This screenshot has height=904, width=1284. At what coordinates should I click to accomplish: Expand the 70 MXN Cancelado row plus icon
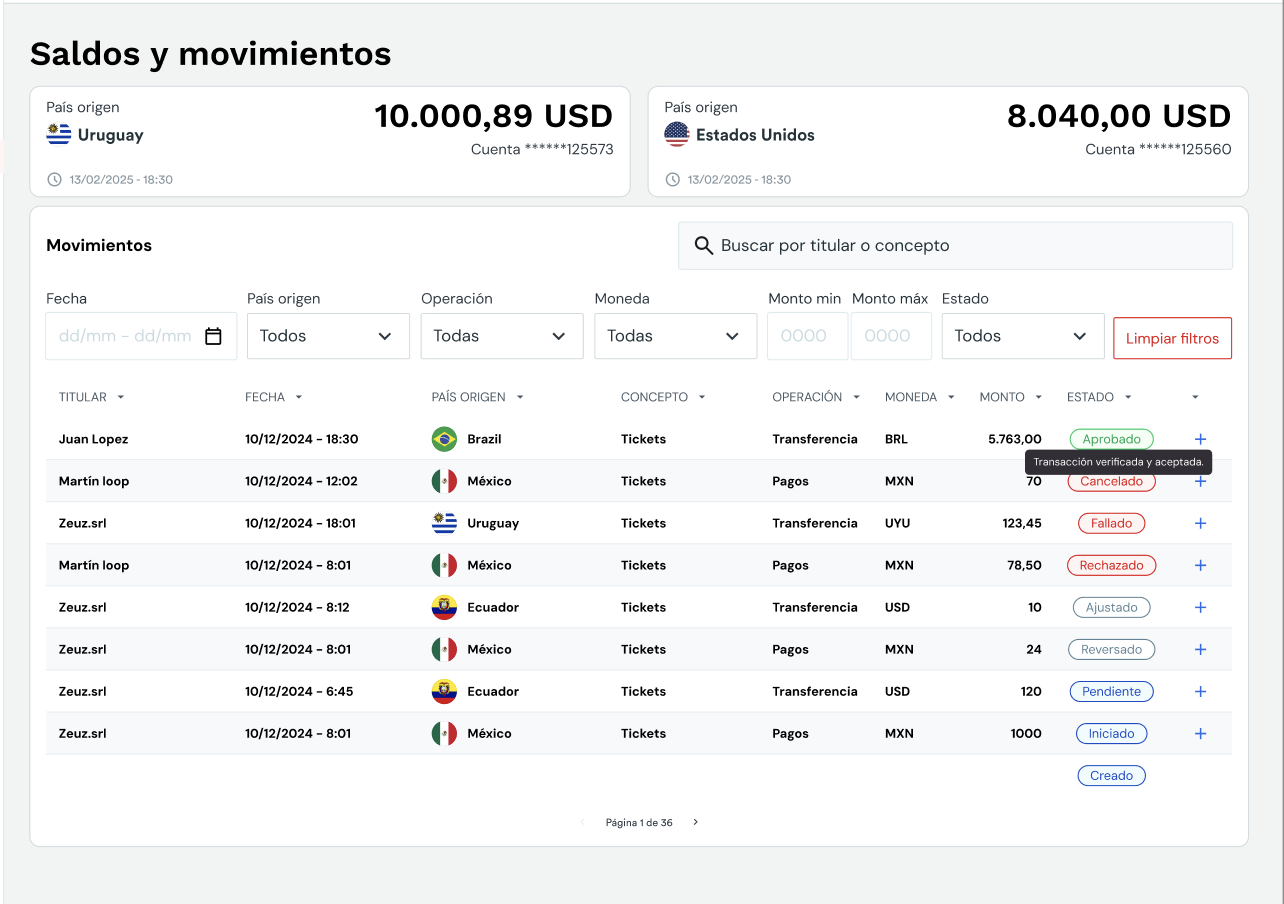[x=1201, y=481]
